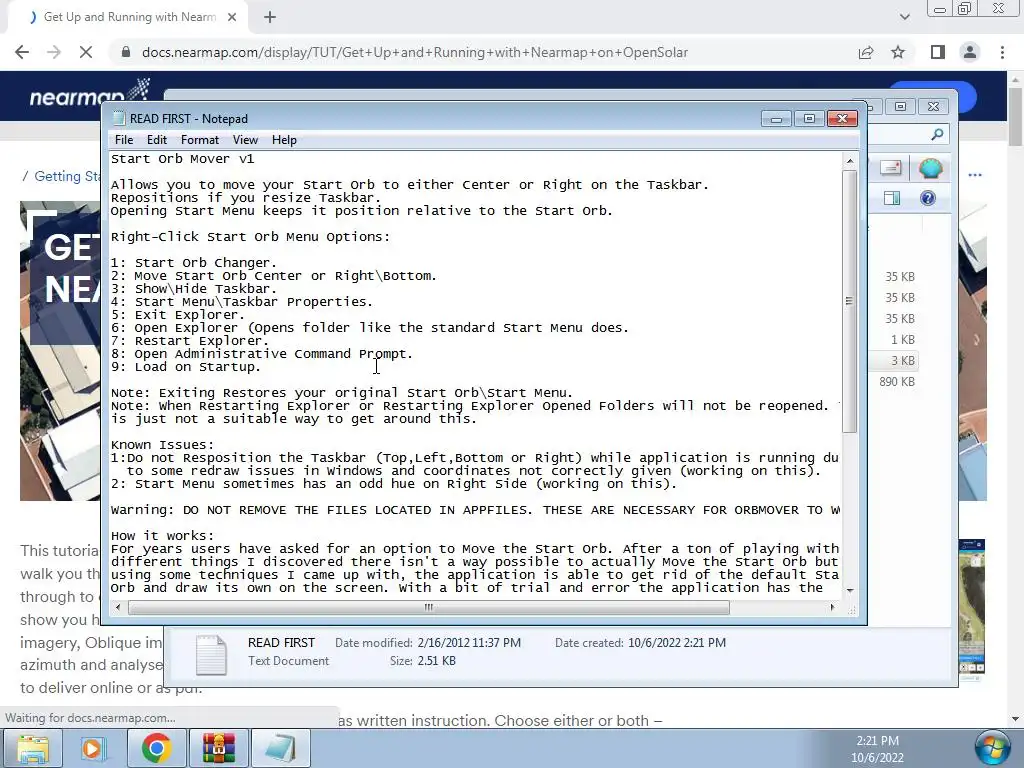The width and height of the screenshot is (1024, 768).
Task: Open the File menu in Notepad
Action: [x=123, y=140]
